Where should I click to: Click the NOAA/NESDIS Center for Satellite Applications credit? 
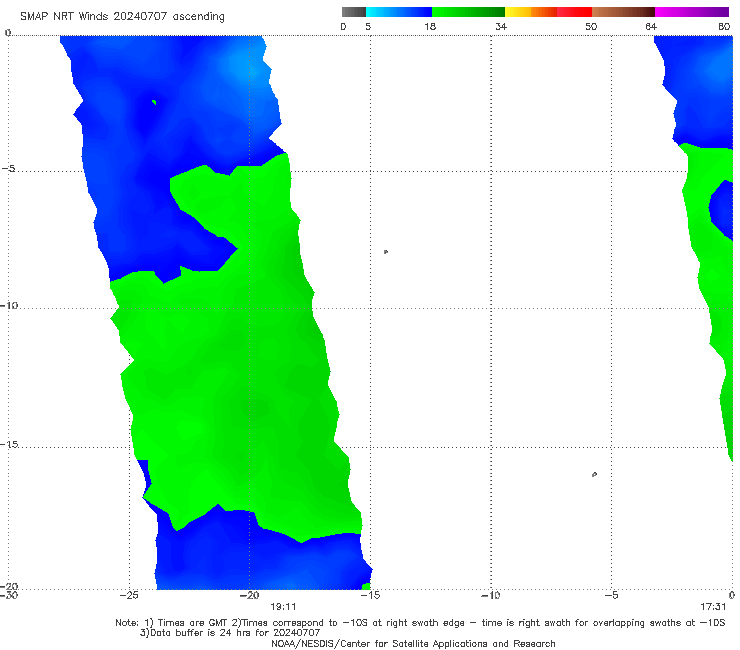[x=413, y=643]
